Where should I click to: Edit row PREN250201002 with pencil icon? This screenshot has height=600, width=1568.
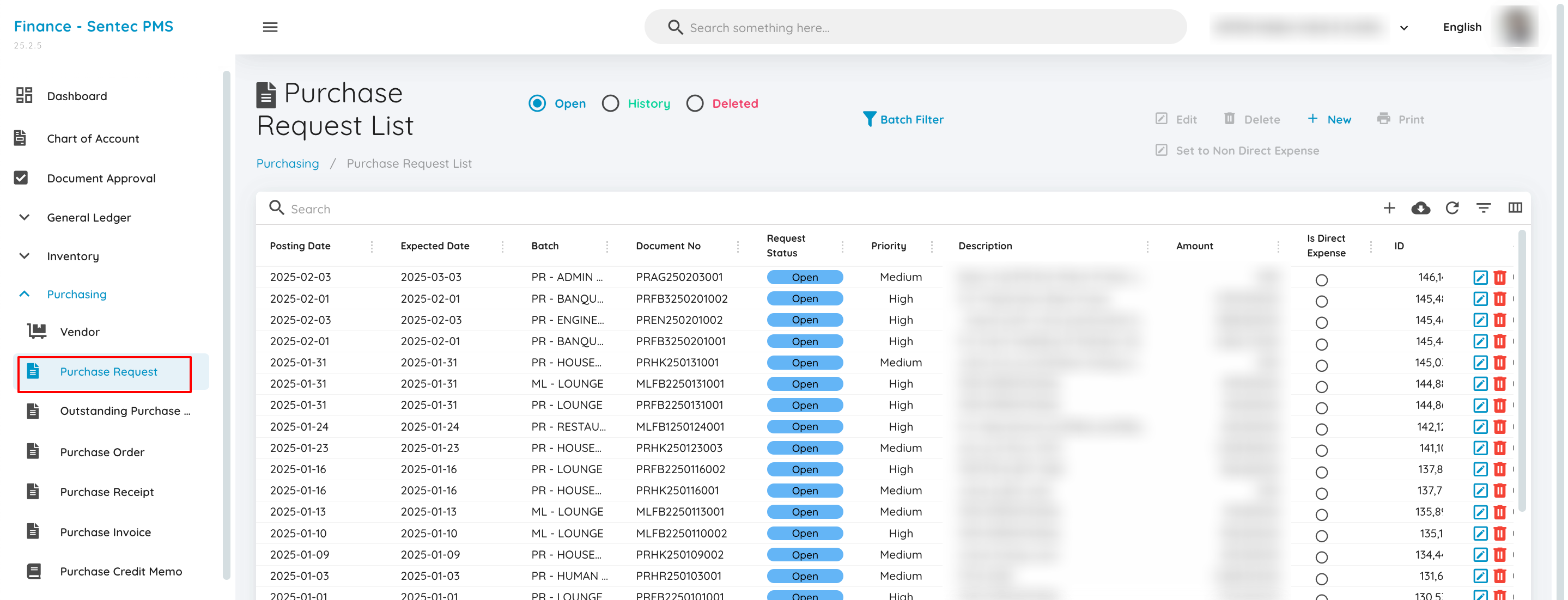tap(1480, 320)
